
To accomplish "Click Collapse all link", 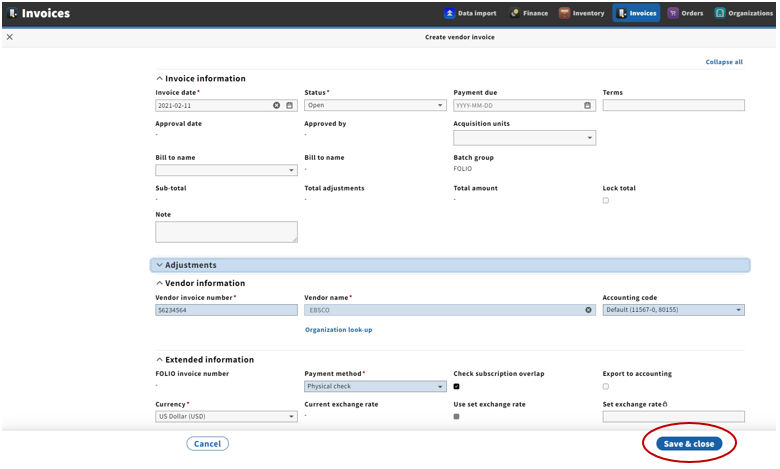I will [x=724, y=62].
